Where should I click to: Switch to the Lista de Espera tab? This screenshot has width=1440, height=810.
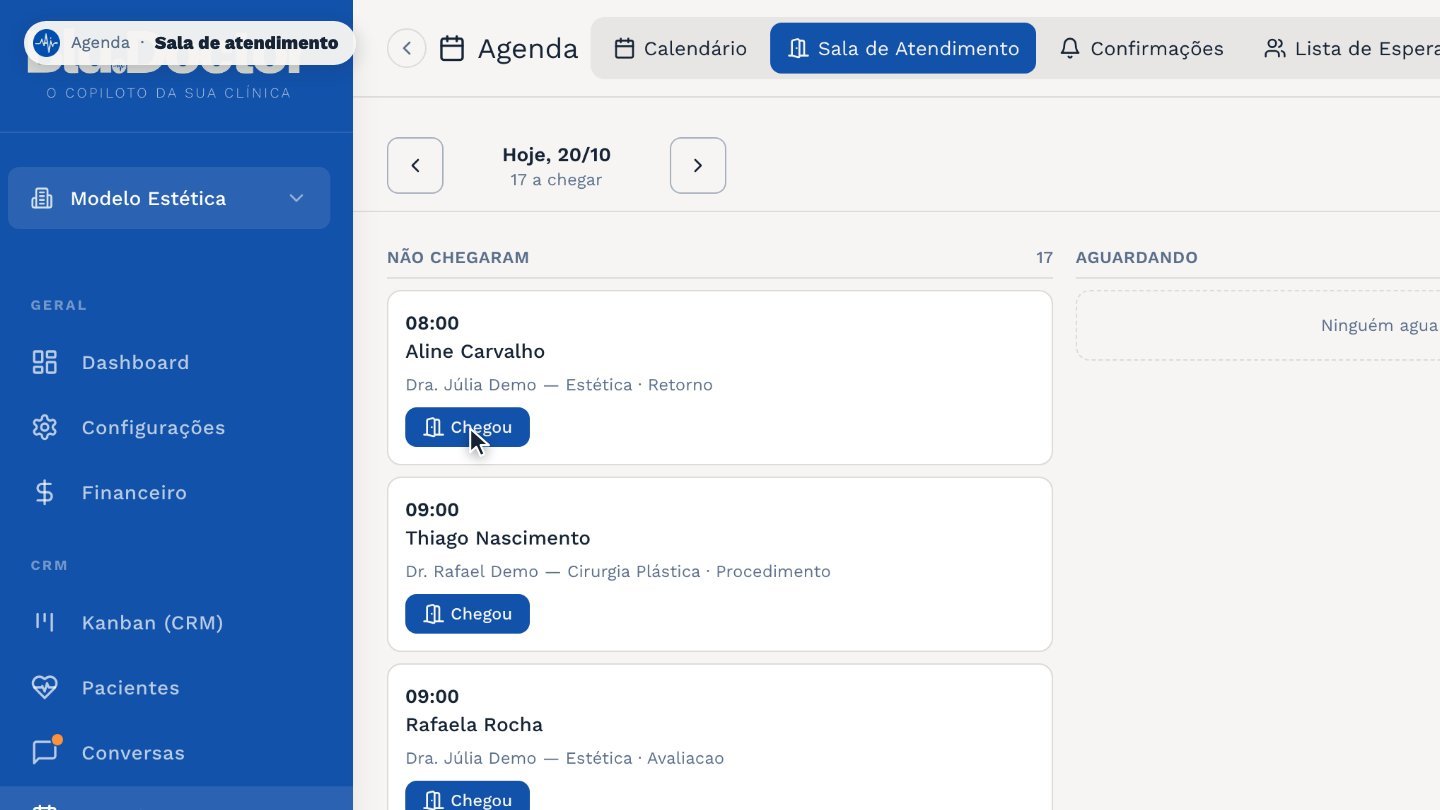[x=1352, y=48]
